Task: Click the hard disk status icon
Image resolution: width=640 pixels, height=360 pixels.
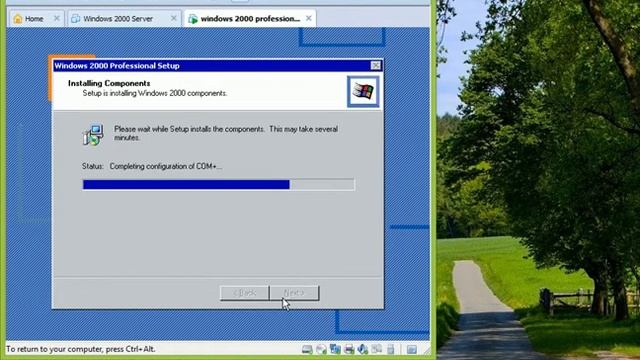Action: (307, 349)
